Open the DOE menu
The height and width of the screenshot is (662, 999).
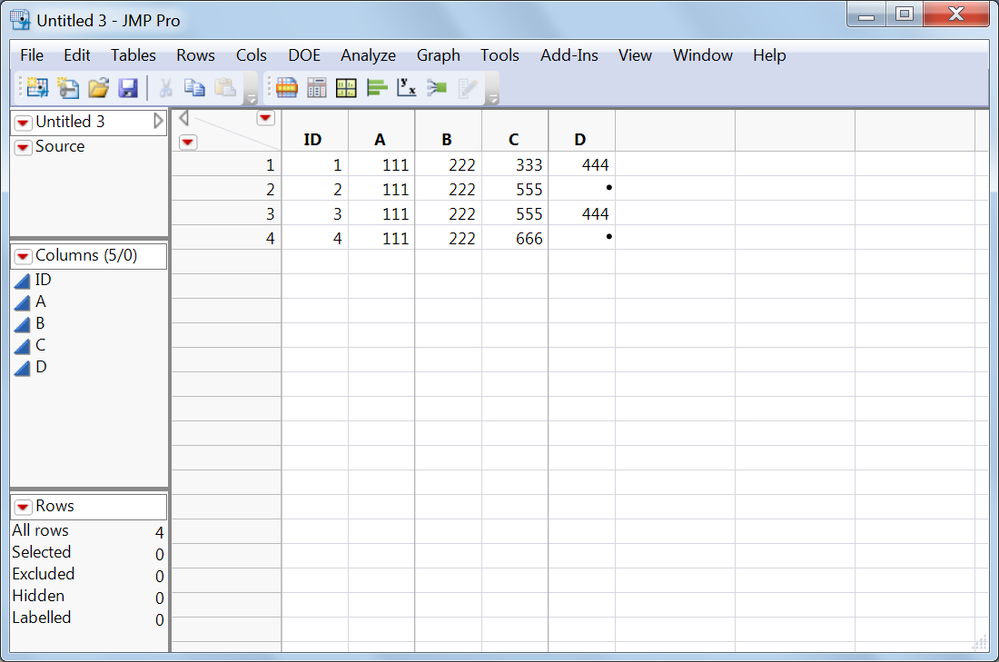[304, 55]
